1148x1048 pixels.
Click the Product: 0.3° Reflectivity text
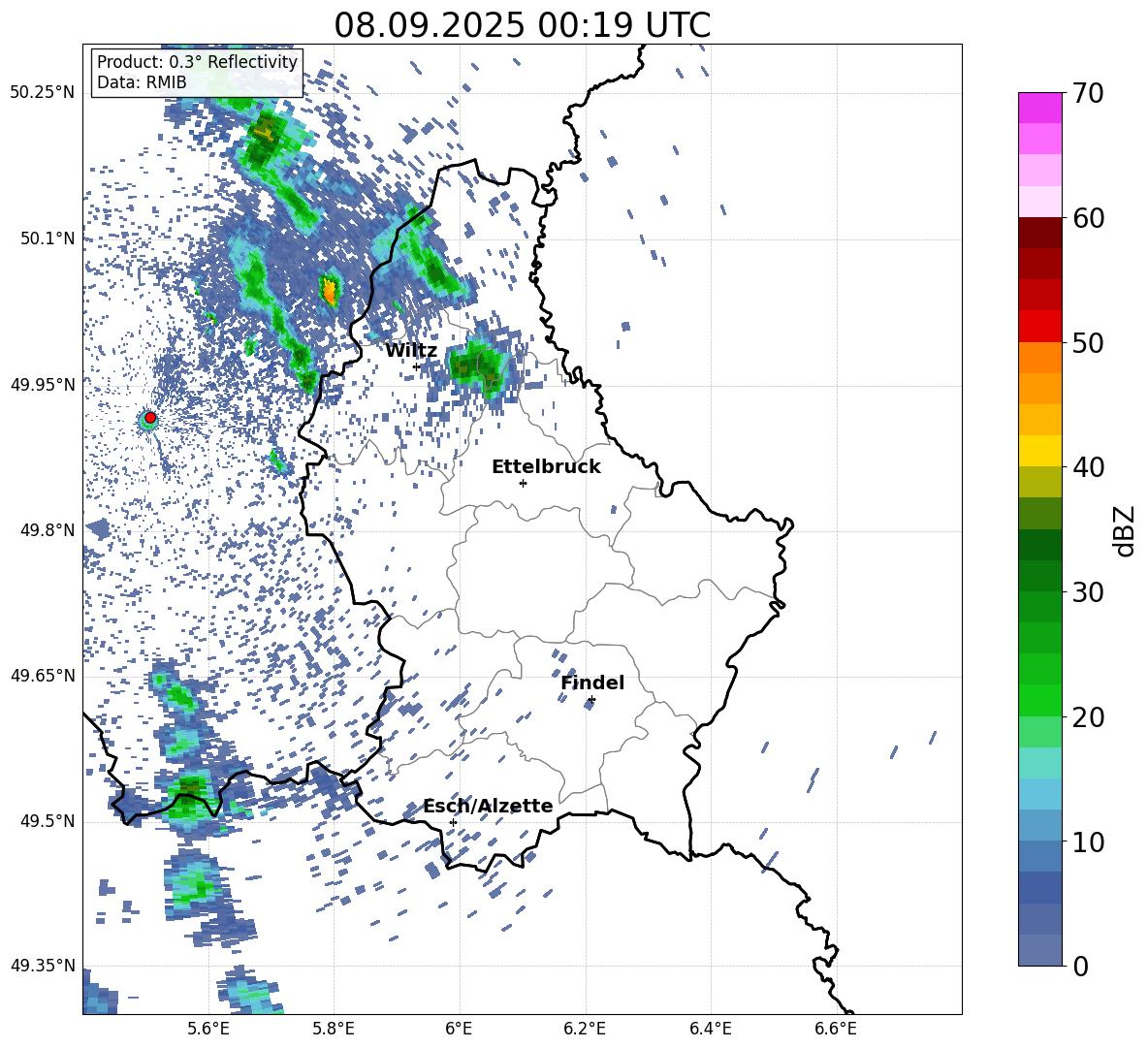(x=197, y=62)
